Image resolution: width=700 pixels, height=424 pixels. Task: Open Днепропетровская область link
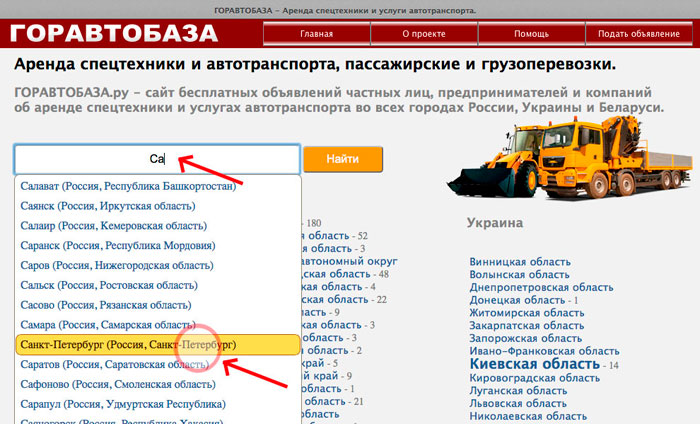541,287
